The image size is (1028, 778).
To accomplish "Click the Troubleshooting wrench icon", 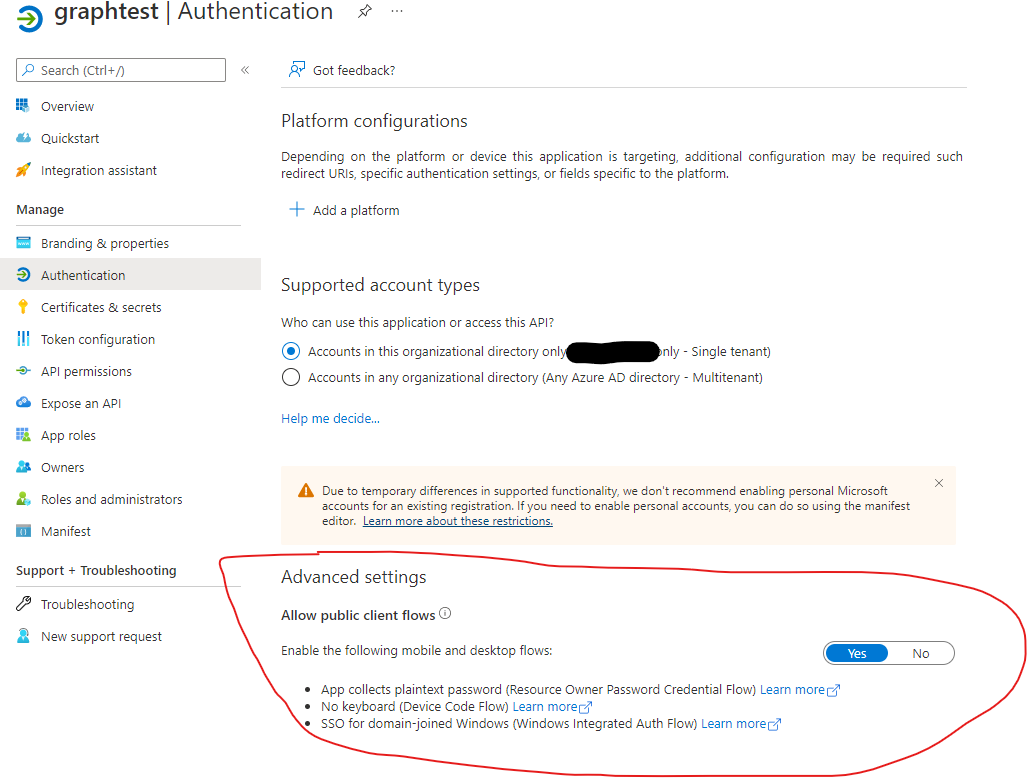I will [23, 604].
